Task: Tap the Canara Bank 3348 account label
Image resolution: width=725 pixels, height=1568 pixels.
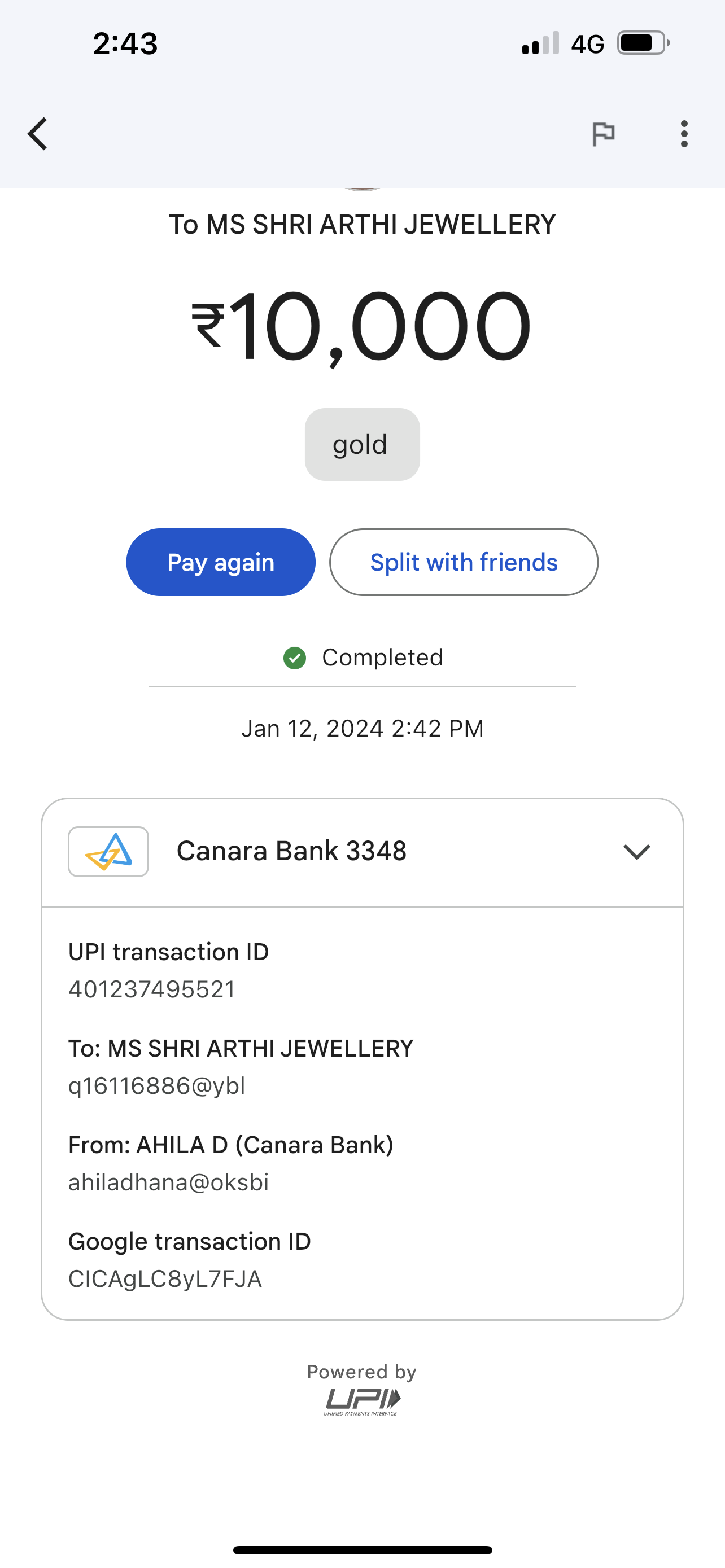Action: [x=291, y=851]
